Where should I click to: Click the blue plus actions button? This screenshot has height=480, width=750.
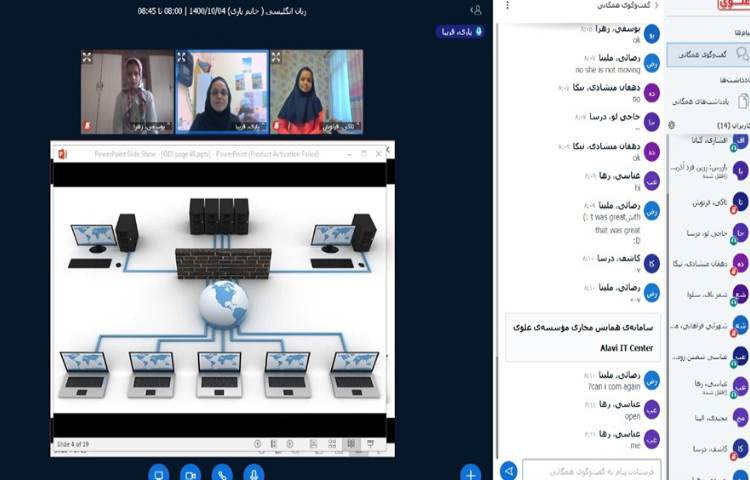pos(470,473)
